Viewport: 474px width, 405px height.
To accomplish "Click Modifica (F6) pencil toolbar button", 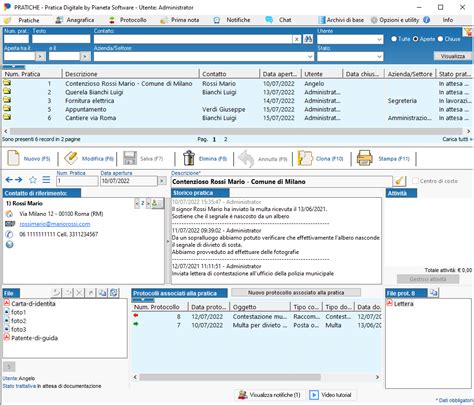I will (x=89, y=158).
